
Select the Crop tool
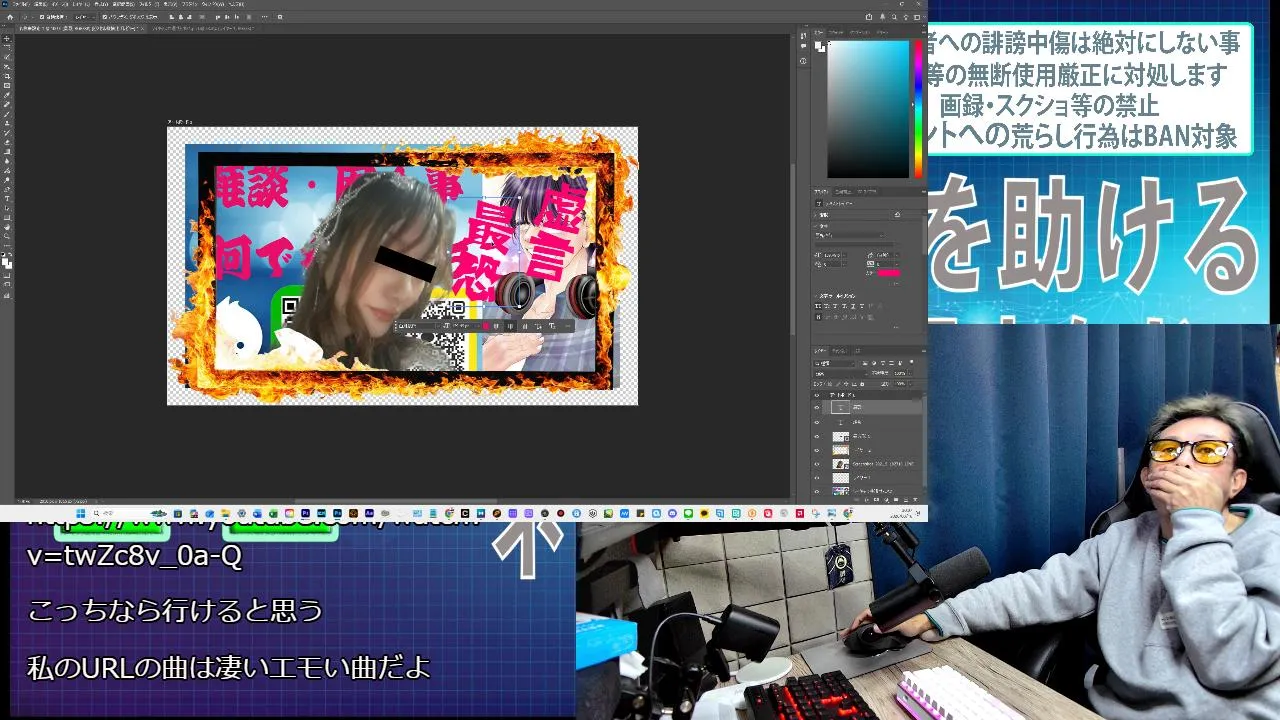click(7, 76)
